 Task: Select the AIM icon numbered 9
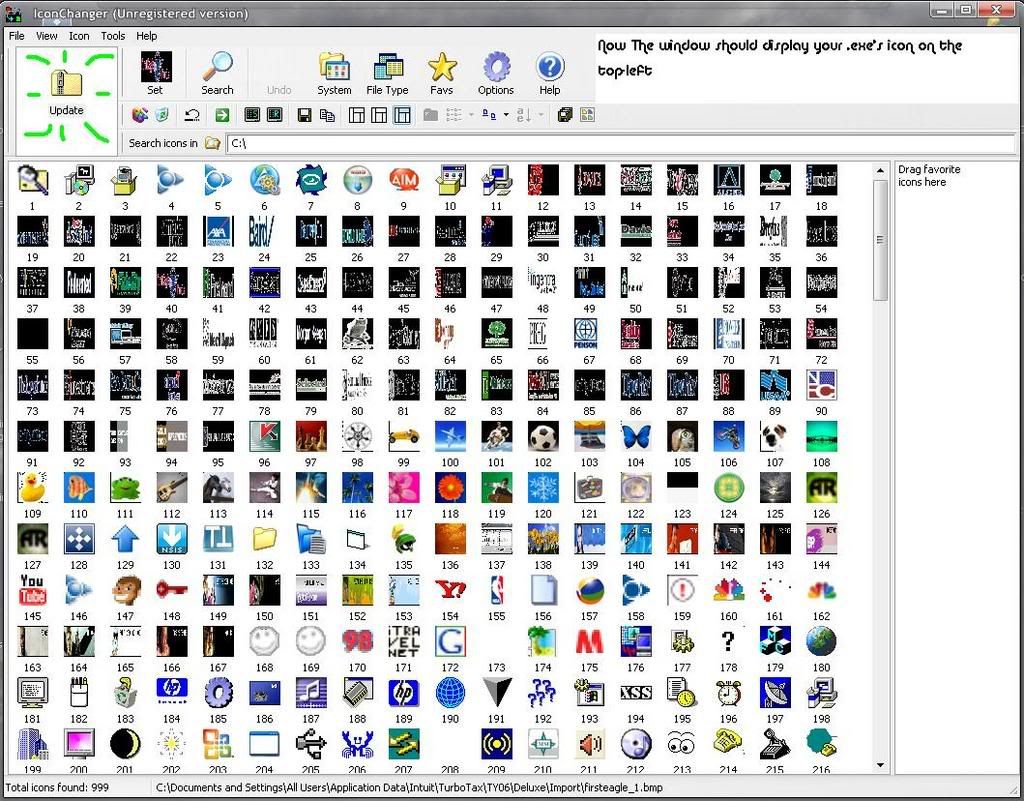point(404,180)
